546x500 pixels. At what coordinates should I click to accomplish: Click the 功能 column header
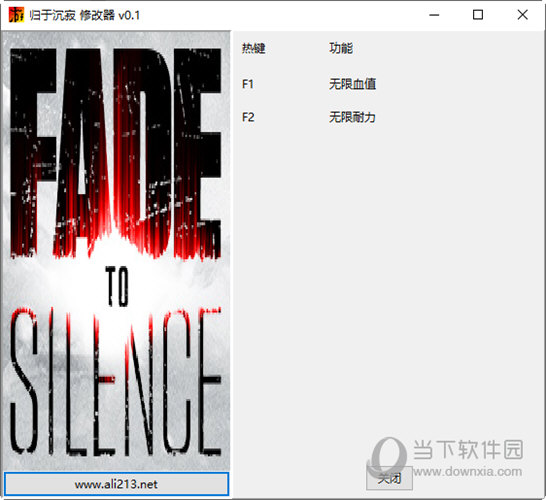(341, 48)
